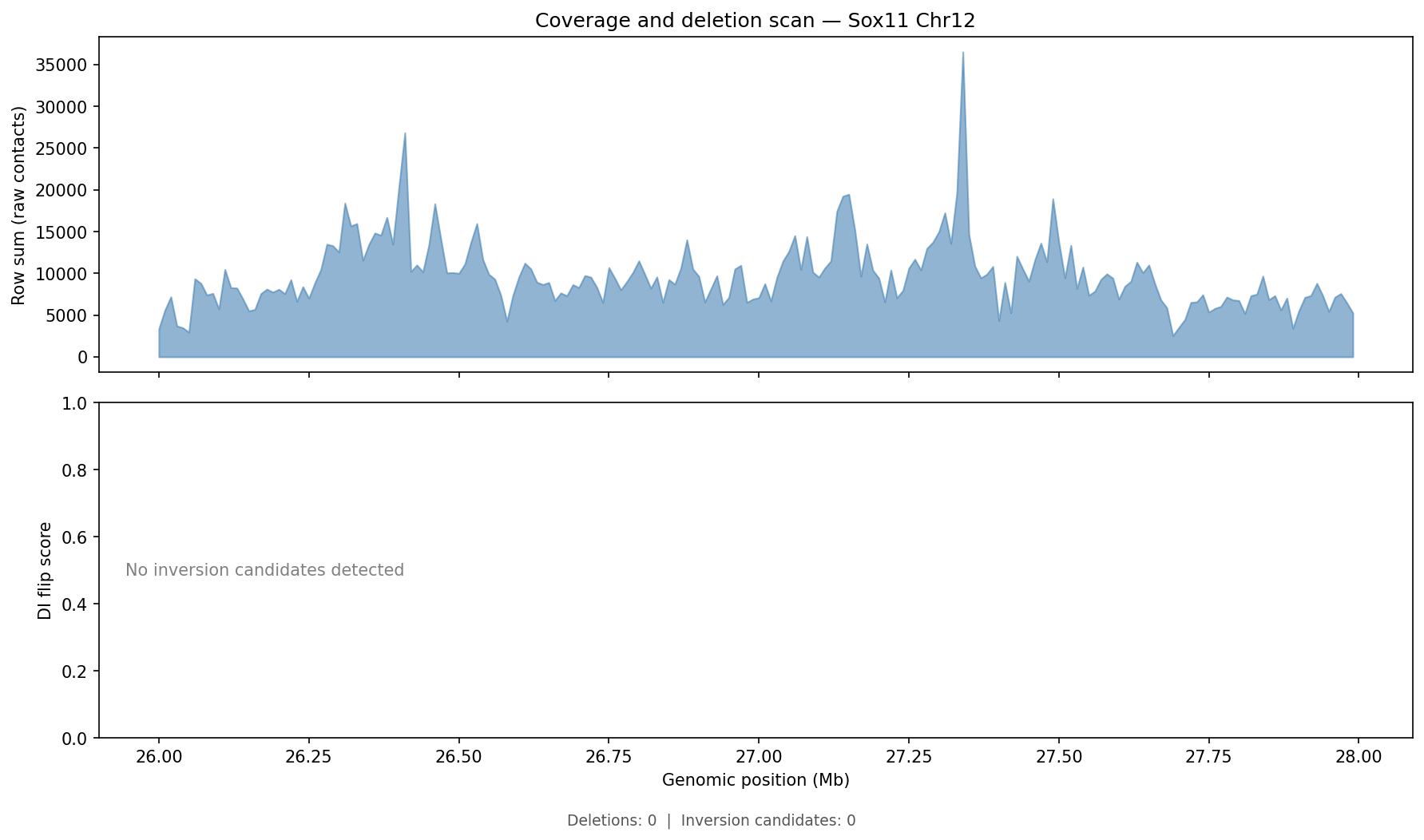Viewport: 1424px width, 840px height.
Task: Click the 26.75 x-axis tick label
Action: click(609, 757)
